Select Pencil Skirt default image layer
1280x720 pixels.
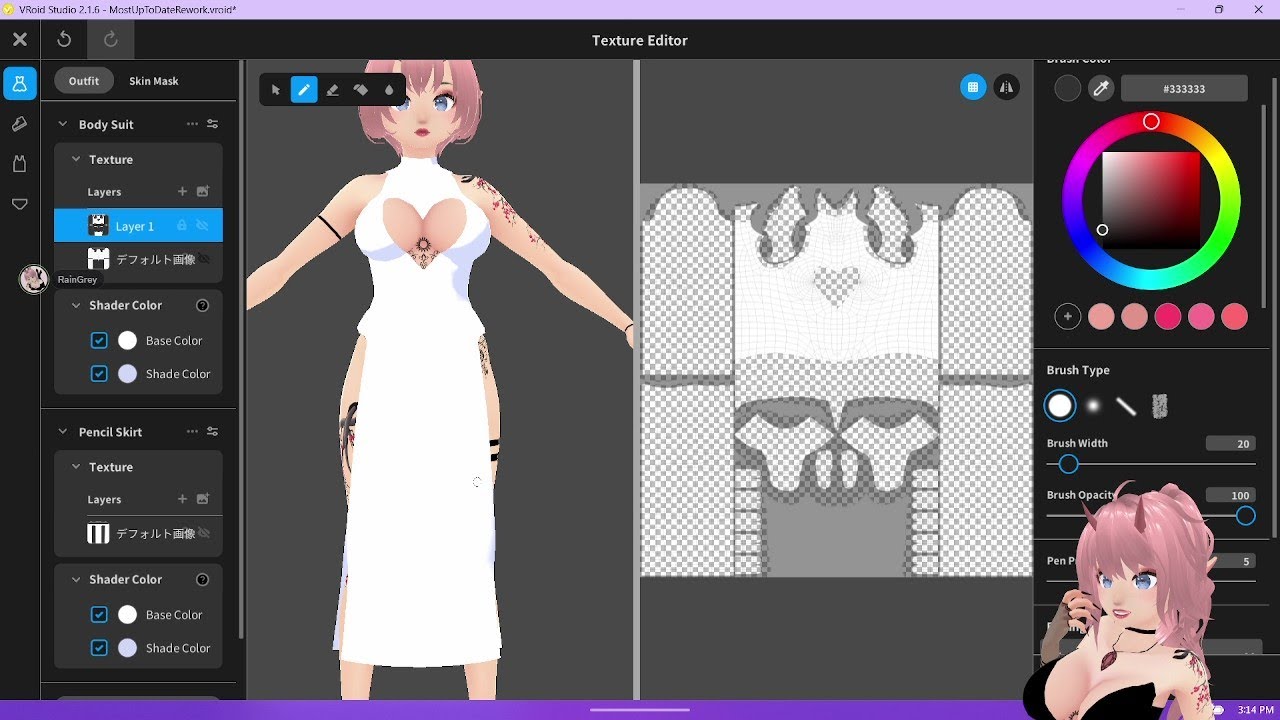[138, 533]
